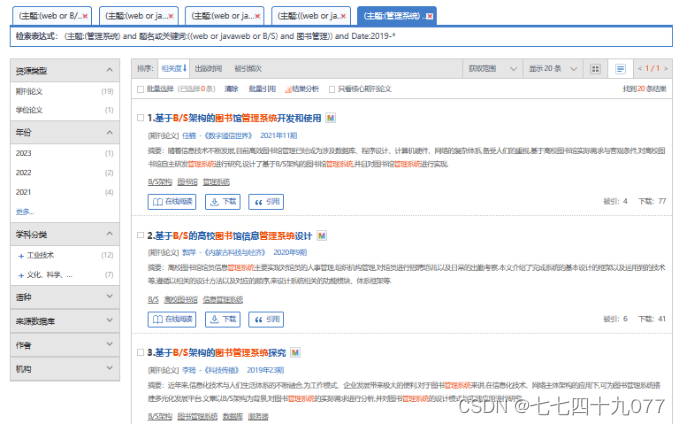The image size is (680, 425).
Task: Show more years with 更多 link
Action: pyautogui.click(x=25, y=212)
